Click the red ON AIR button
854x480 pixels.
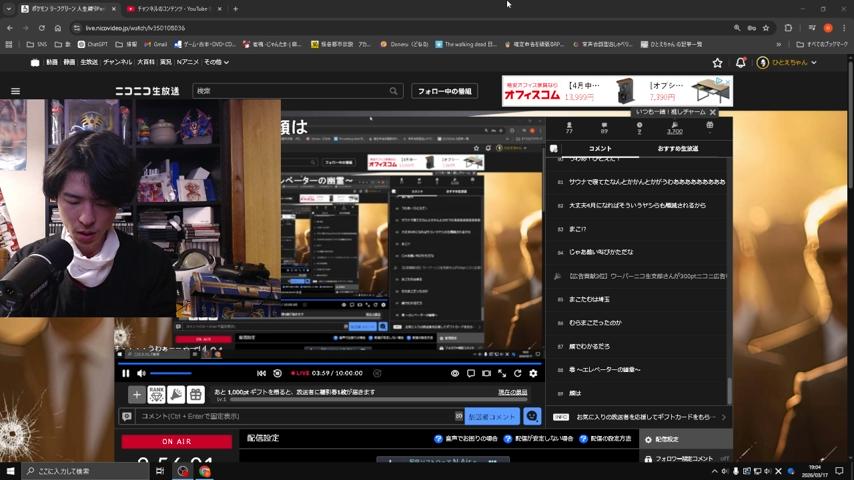pos(176,441)
